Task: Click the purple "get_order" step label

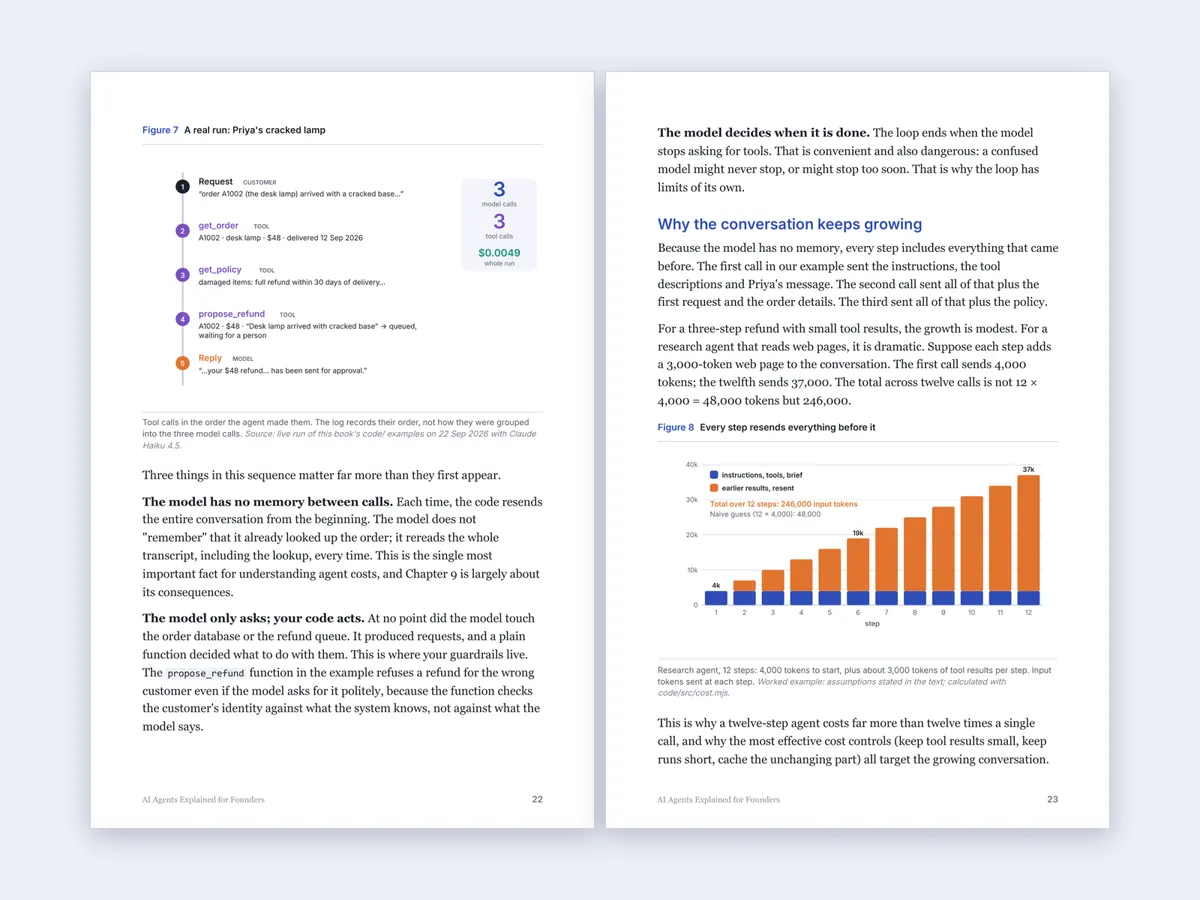Action: pyautogui.click(x=218, y=226)
